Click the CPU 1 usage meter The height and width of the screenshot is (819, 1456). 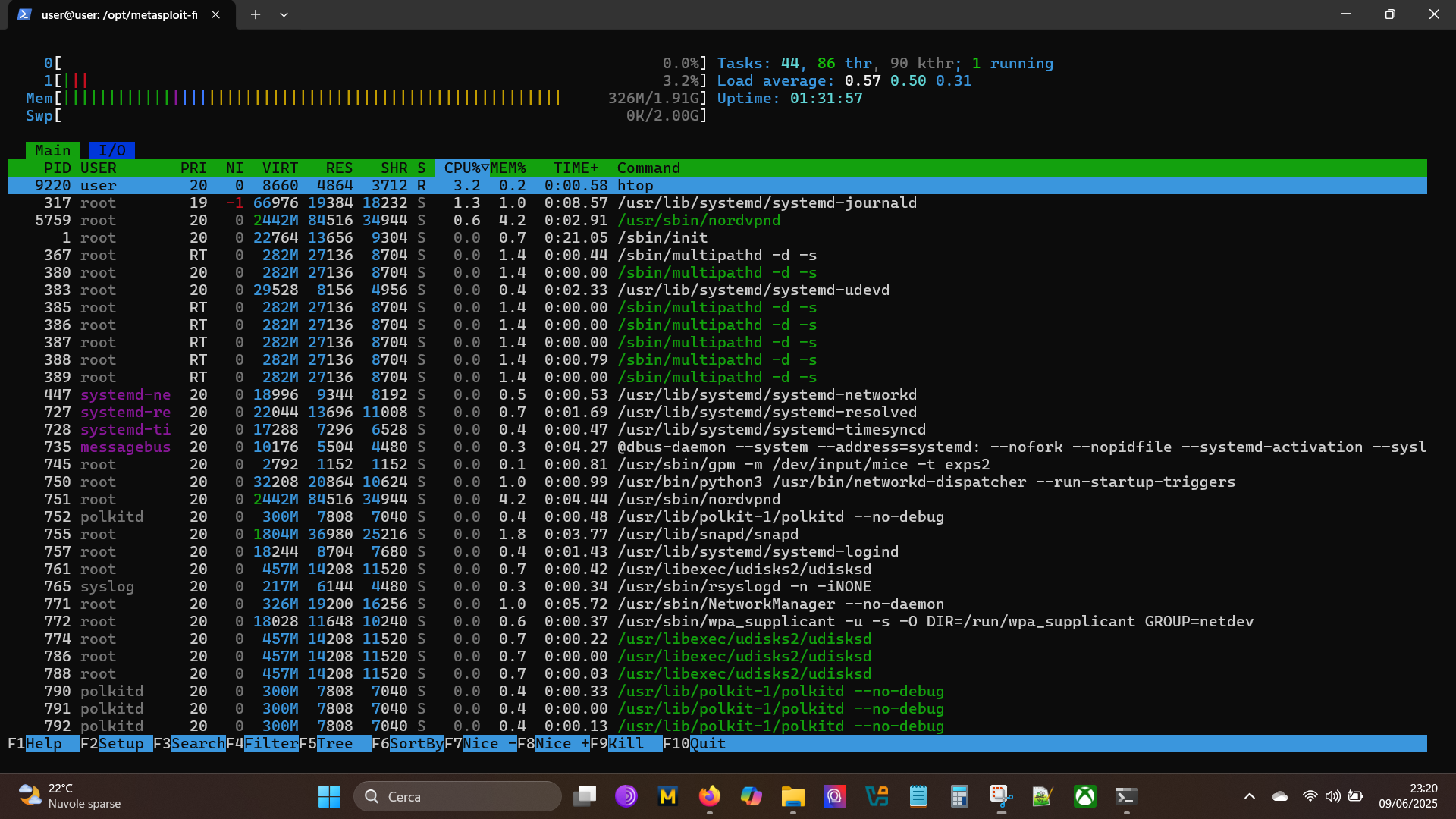coord(375,80)
